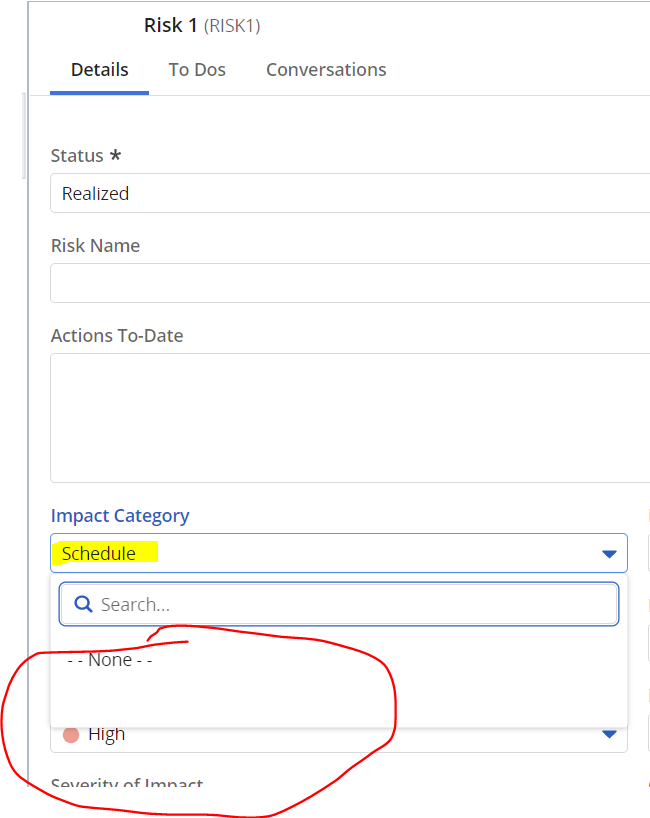This screenshot has width=650, height=818.
Task: Focus the Risk Name input field
Action: pos(350,283)
